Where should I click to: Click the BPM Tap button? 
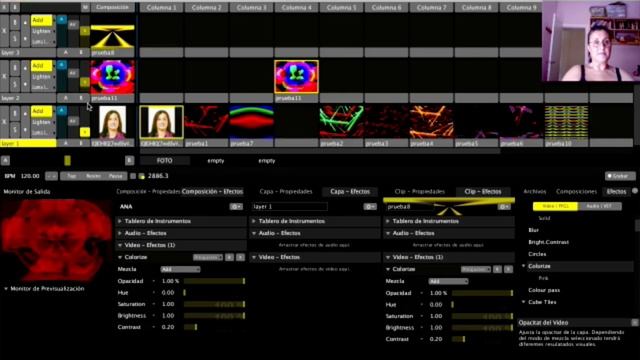pos(71,176)
